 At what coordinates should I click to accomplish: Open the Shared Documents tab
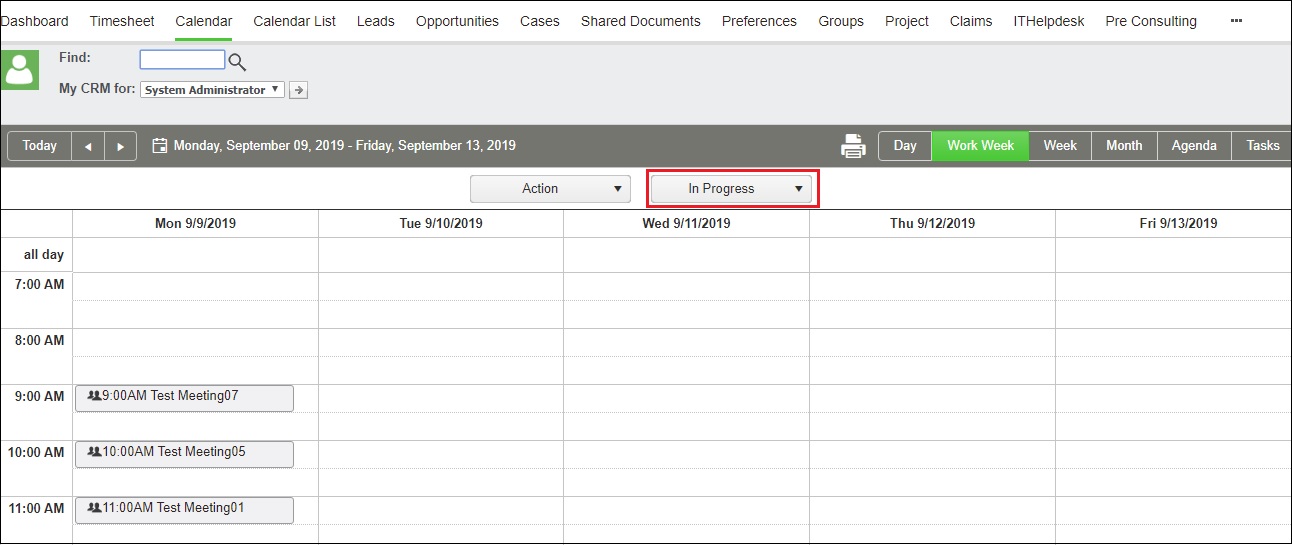coord(641,21)
